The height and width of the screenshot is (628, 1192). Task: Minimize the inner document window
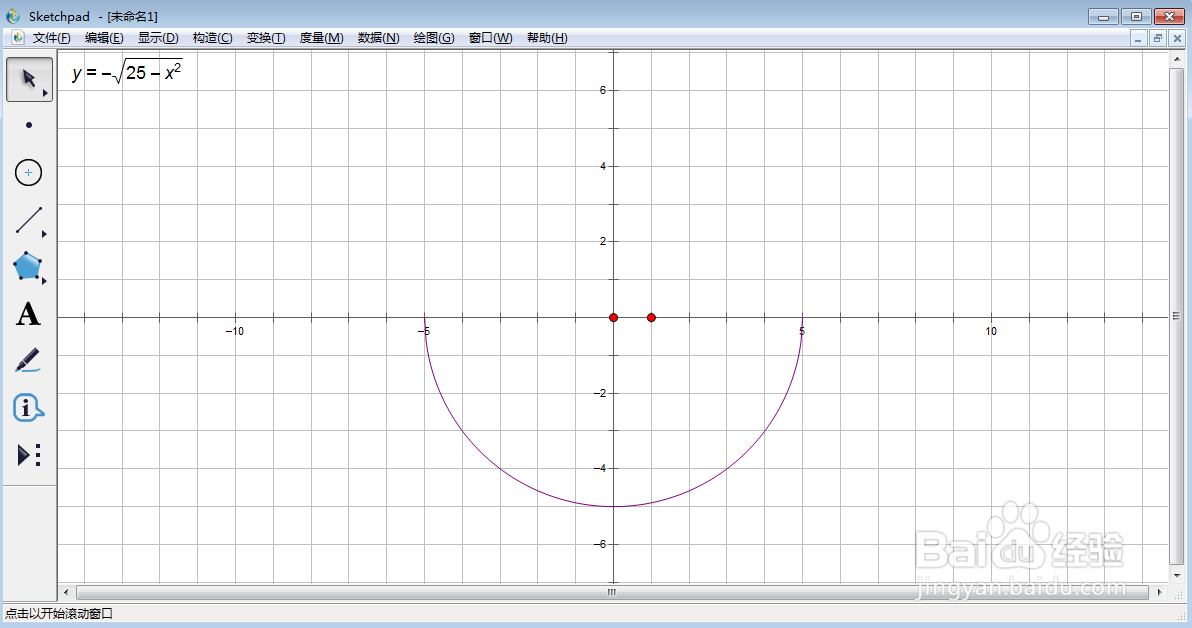(x=1138, y=38)
